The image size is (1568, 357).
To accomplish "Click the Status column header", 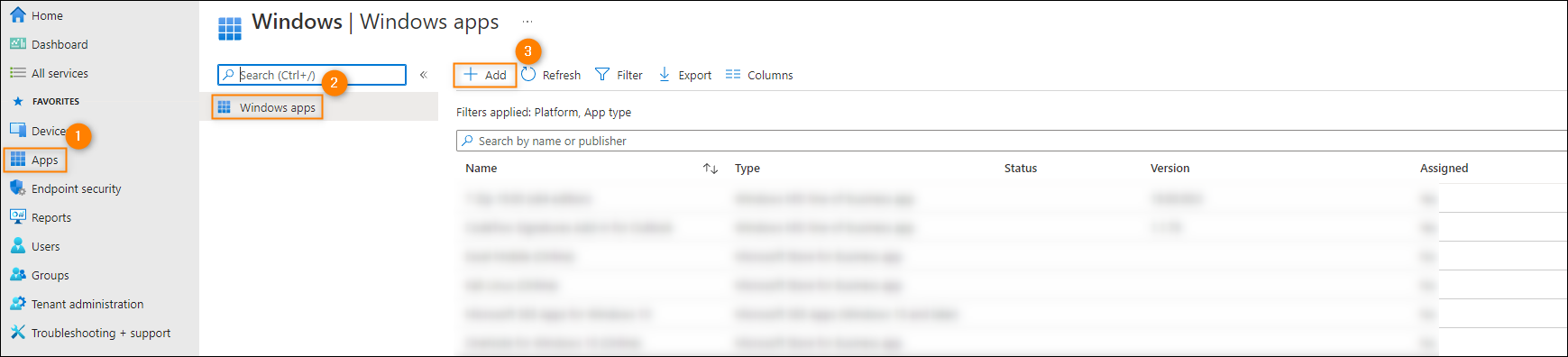I will click(x=1021, y=169).
